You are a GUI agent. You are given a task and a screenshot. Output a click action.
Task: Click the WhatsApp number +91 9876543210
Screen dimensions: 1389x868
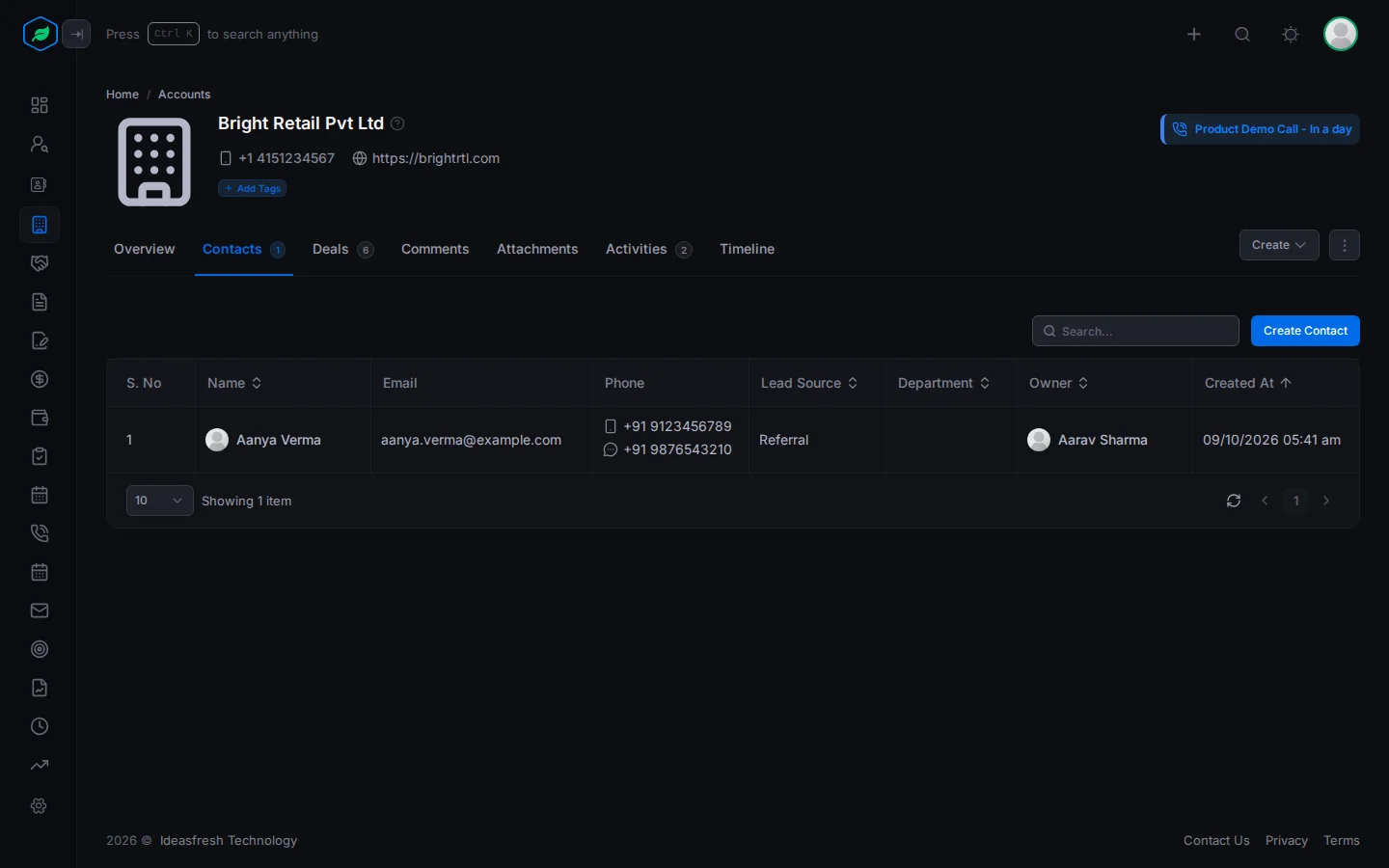pos(677,449)
